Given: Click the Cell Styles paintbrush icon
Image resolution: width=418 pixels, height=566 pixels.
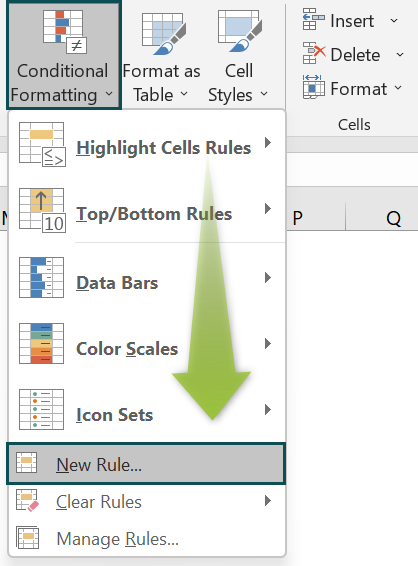Looking at the screenshot, I should [240, 32].
